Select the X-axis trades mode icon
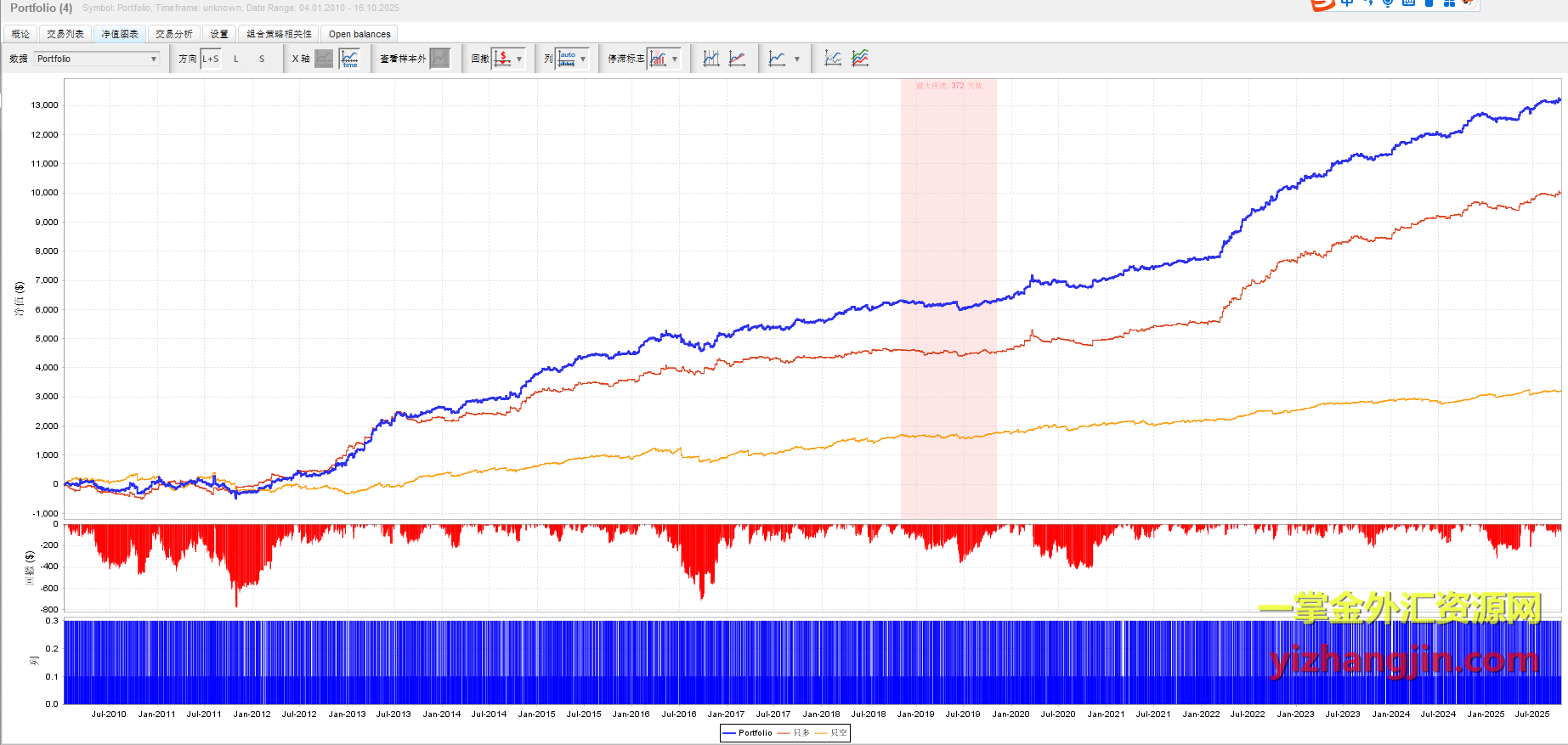Screen dimensions: 1568x745 (x=324, y=59)
